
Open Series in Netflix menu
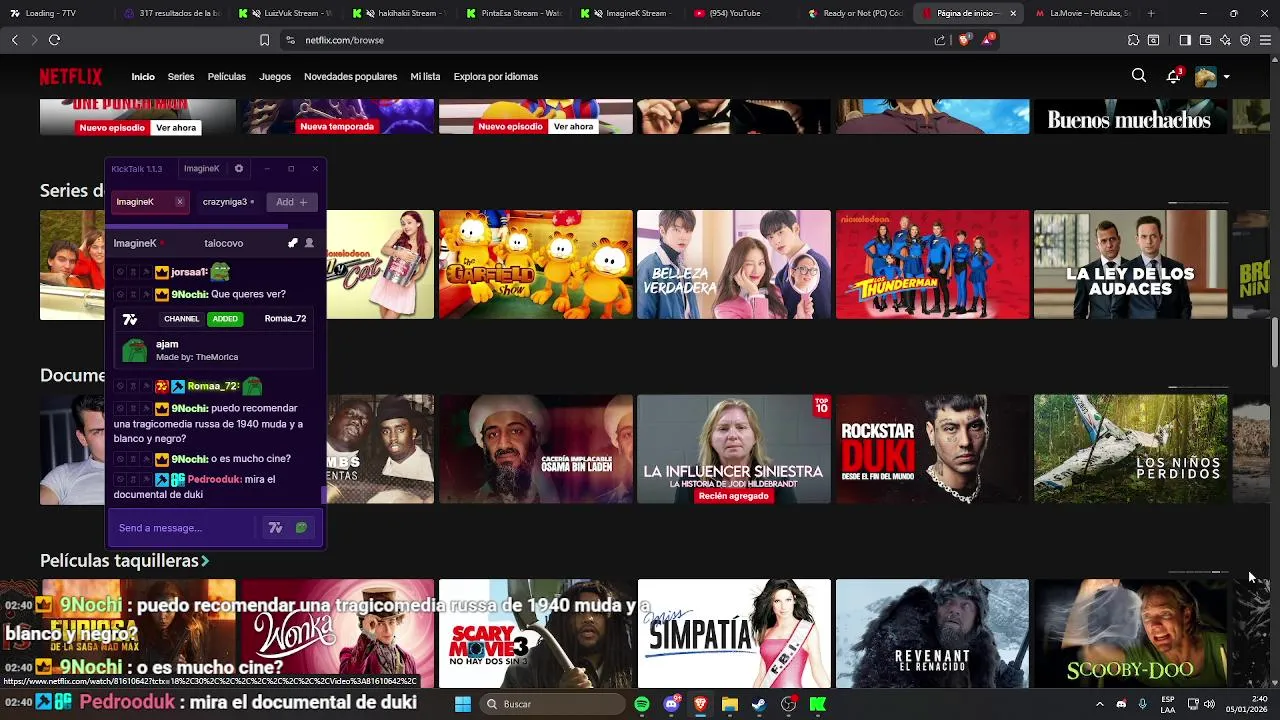click(x=181, y=77)
